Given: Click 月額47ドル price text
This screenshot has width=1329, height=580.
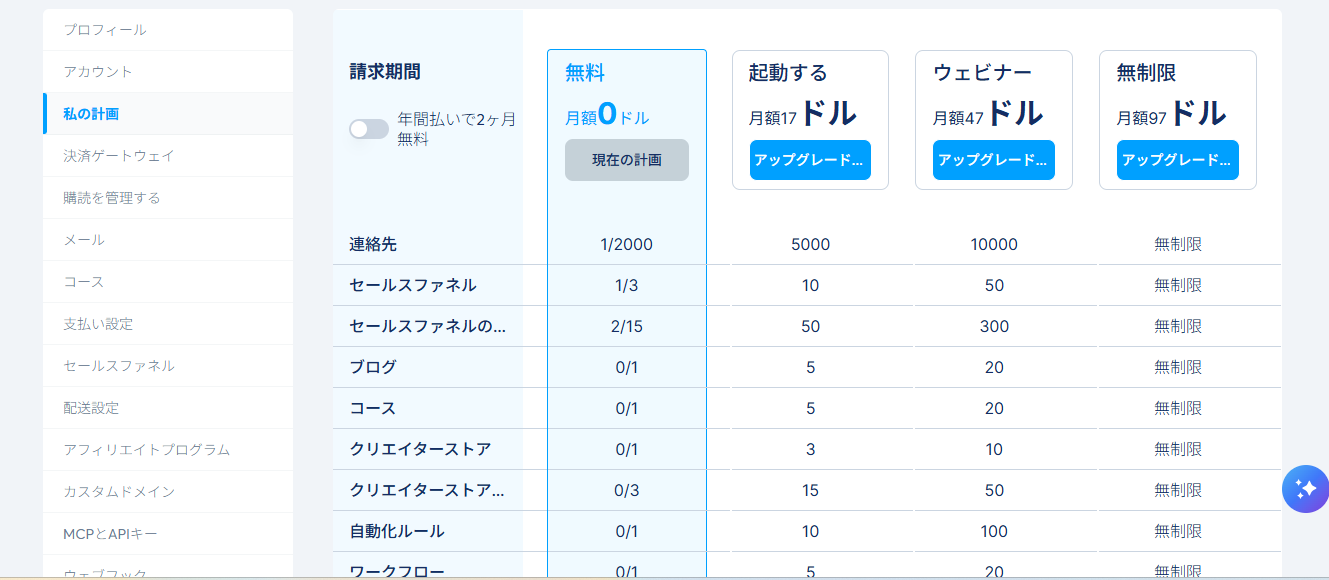Looking at the screenshot, I should click(986, 115).
